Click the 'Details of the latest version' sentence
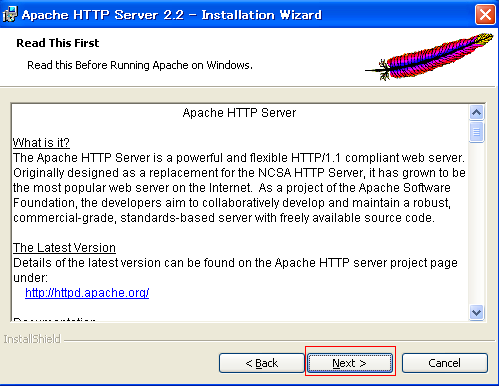499x386 pixels. [235, 270]
